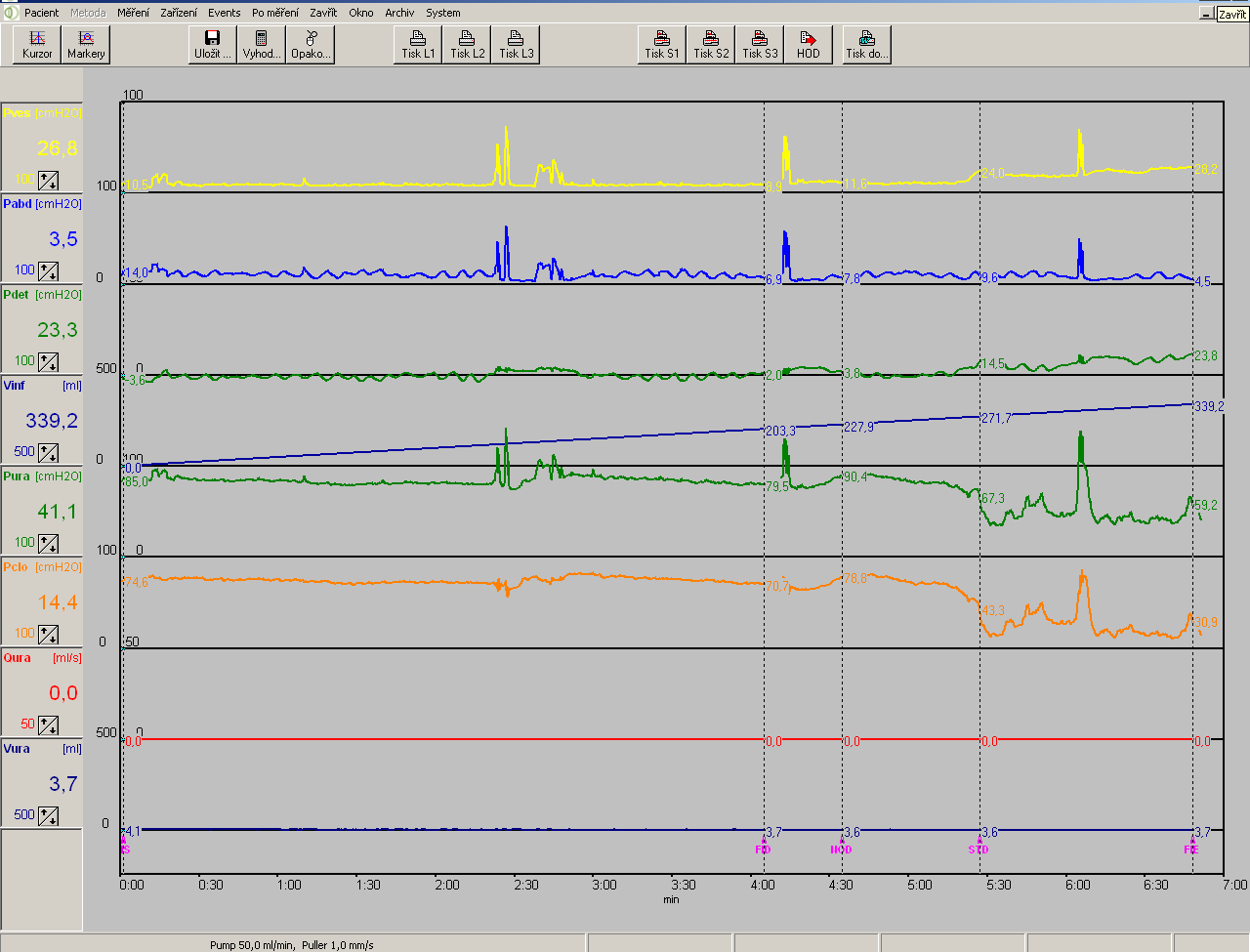Click the 271,7 Vinf value at STD marker
The image size is (1250, 952).
pyautogui.click(x=996, y=418)
